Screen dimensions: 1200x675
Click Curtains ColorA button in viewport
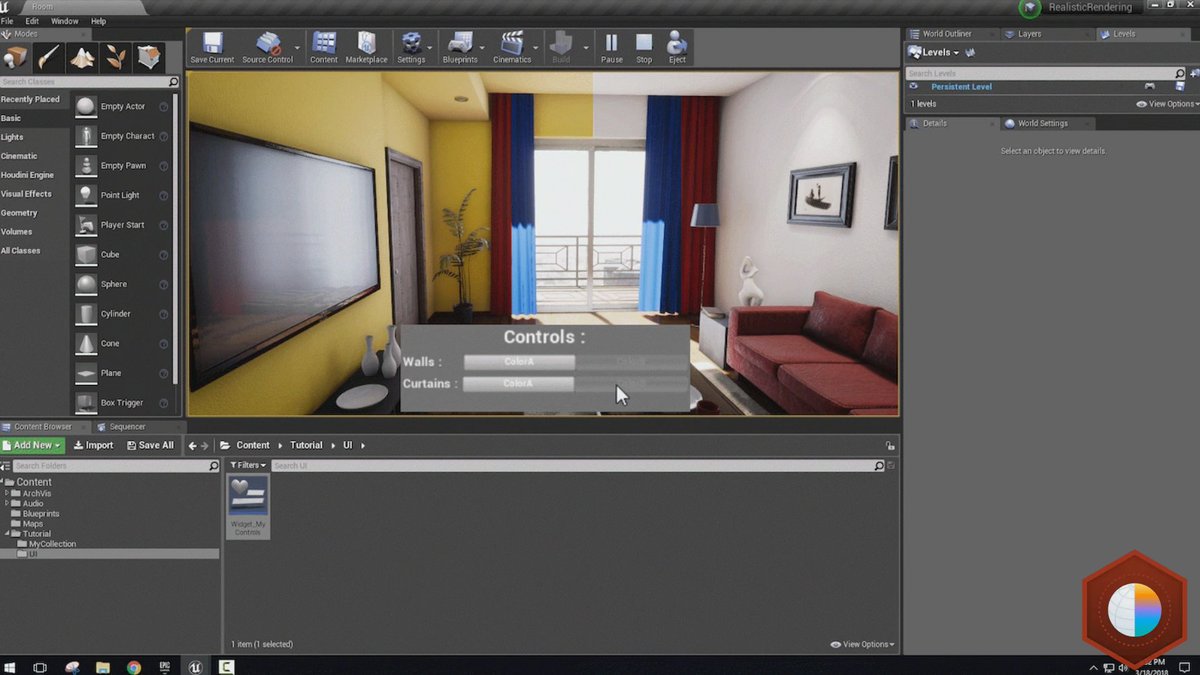519,384
